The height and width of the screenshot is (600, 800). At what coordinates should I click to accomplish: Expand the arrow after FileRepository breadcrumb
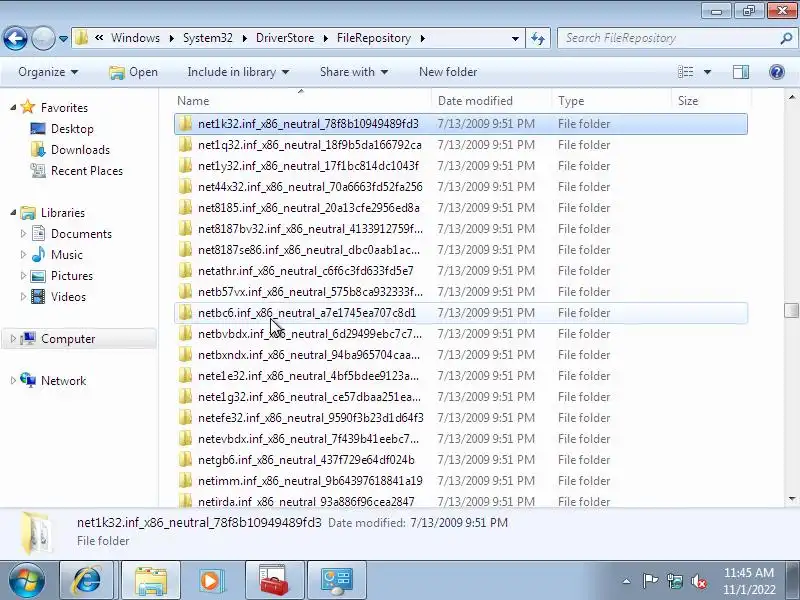pos(422,38)
